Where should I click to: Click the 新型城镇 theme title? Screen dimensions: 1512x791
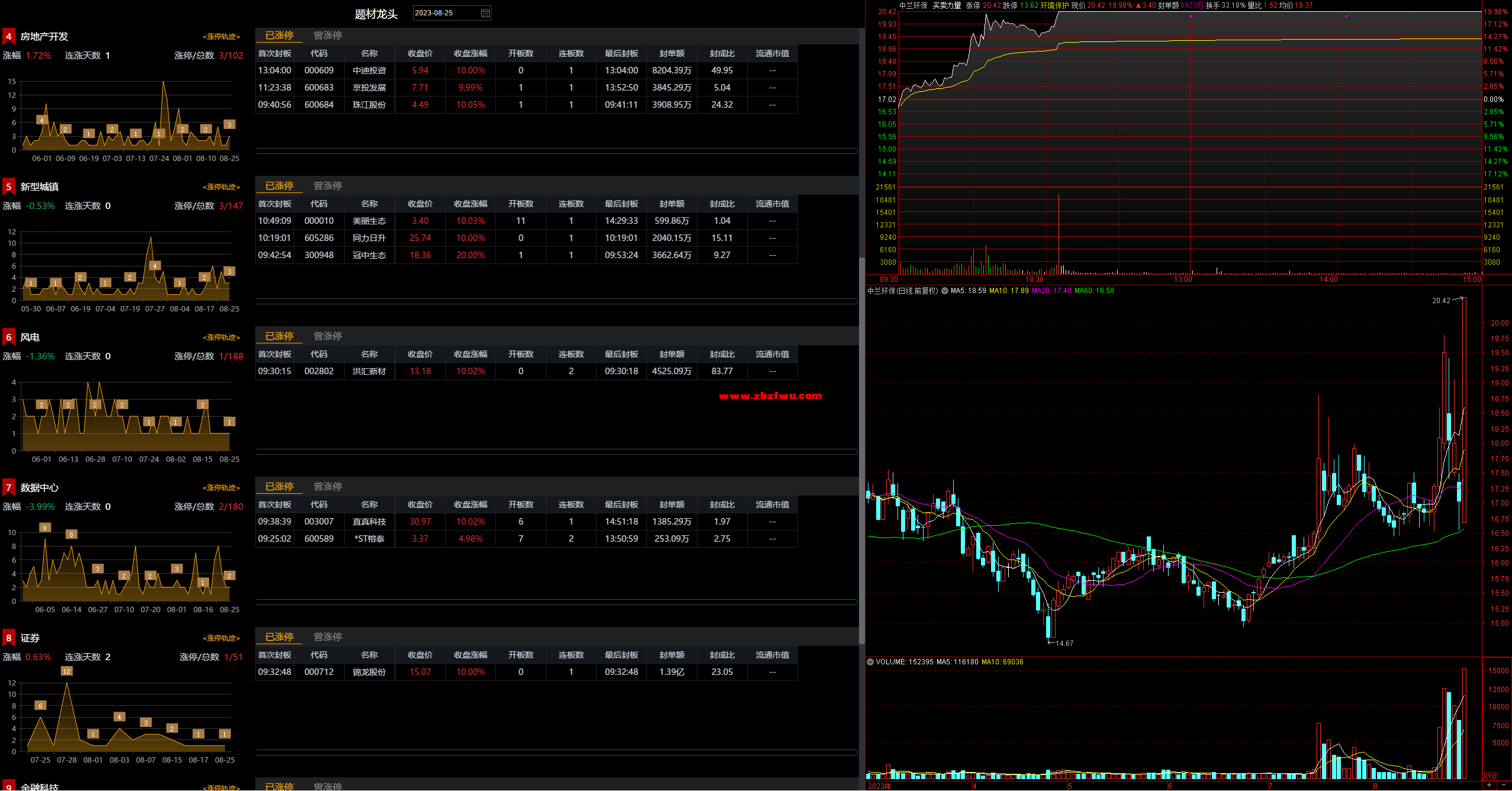(40, 187)
